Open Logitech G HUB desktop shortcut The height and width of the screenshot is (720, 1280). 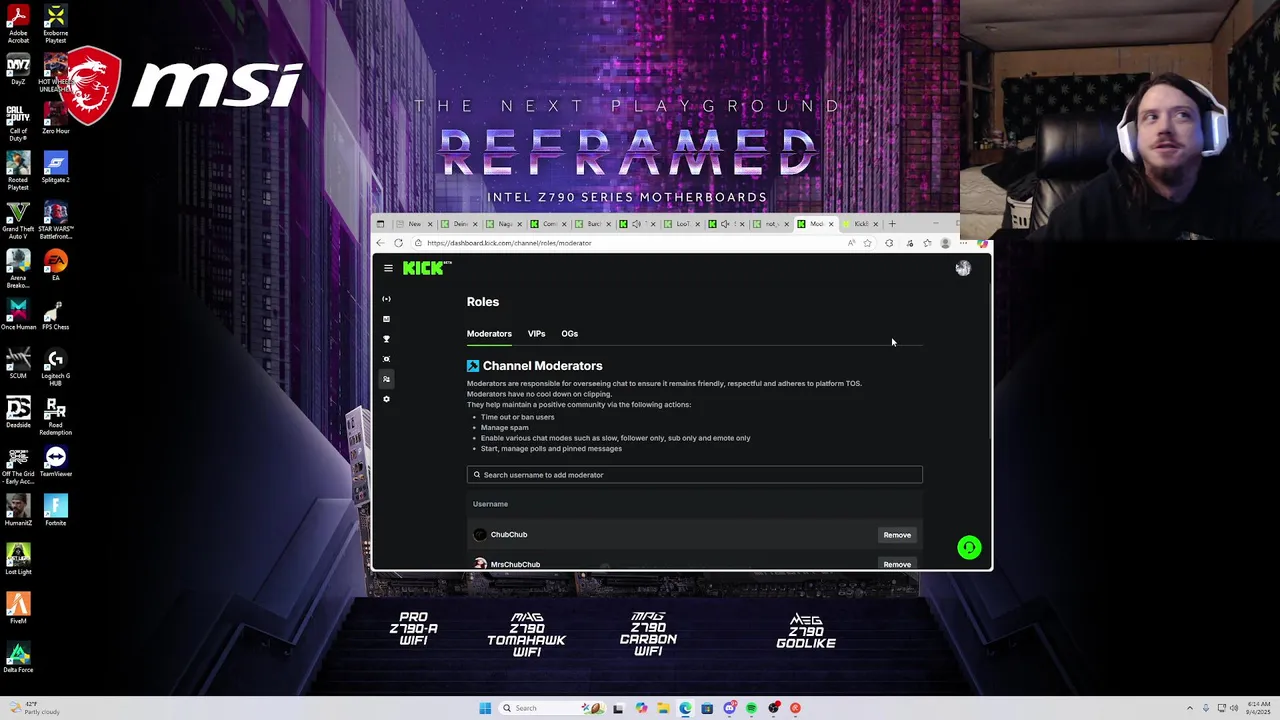click(x=55, y=367)
